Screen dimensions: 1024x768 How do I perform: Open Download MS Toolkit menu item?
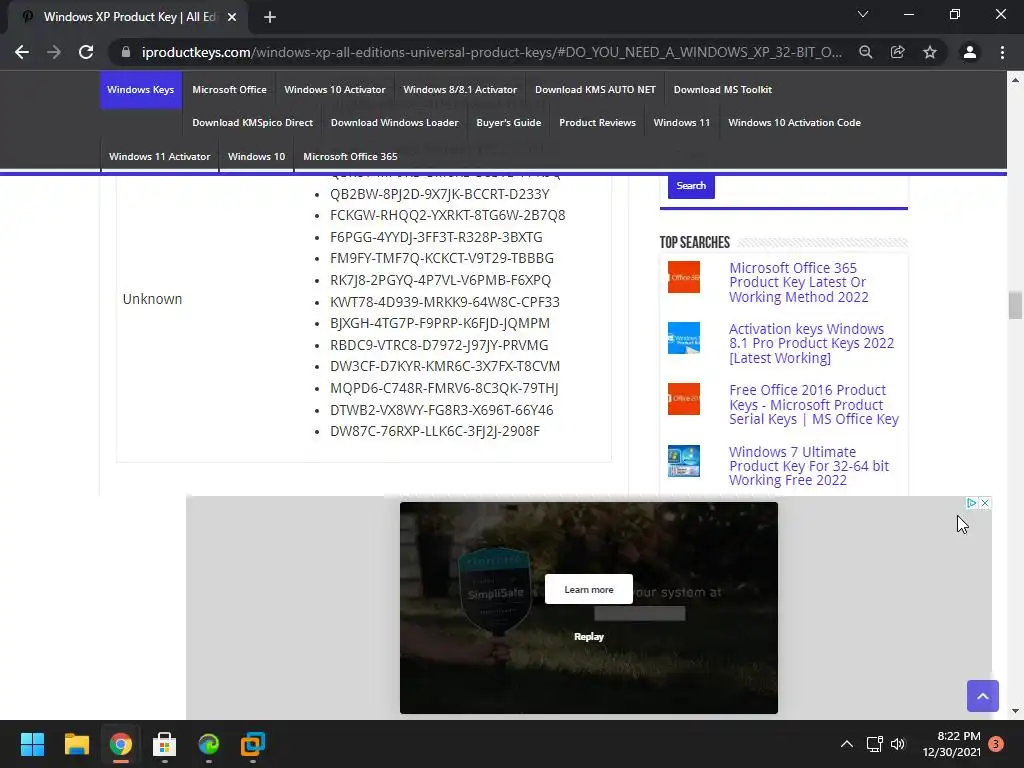(722, 89)
